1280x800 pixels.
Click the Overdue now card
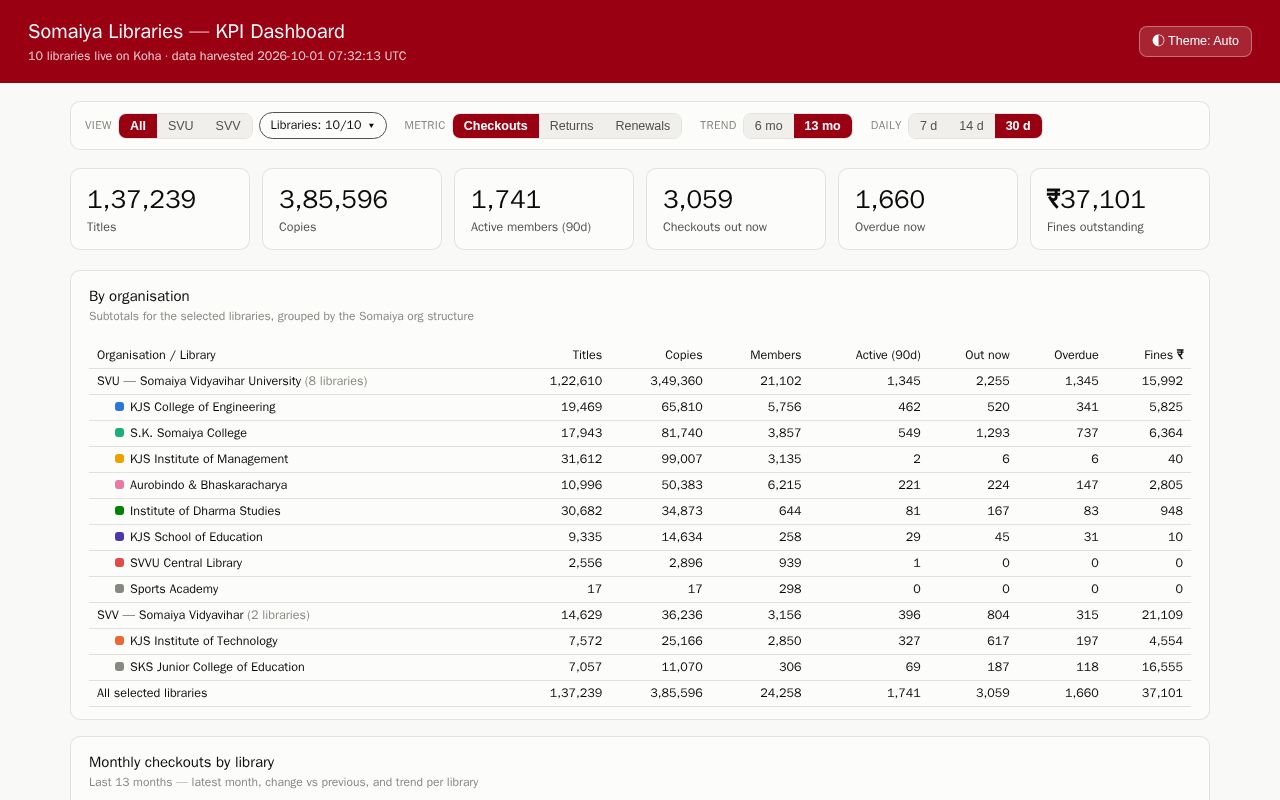(928, 209)
